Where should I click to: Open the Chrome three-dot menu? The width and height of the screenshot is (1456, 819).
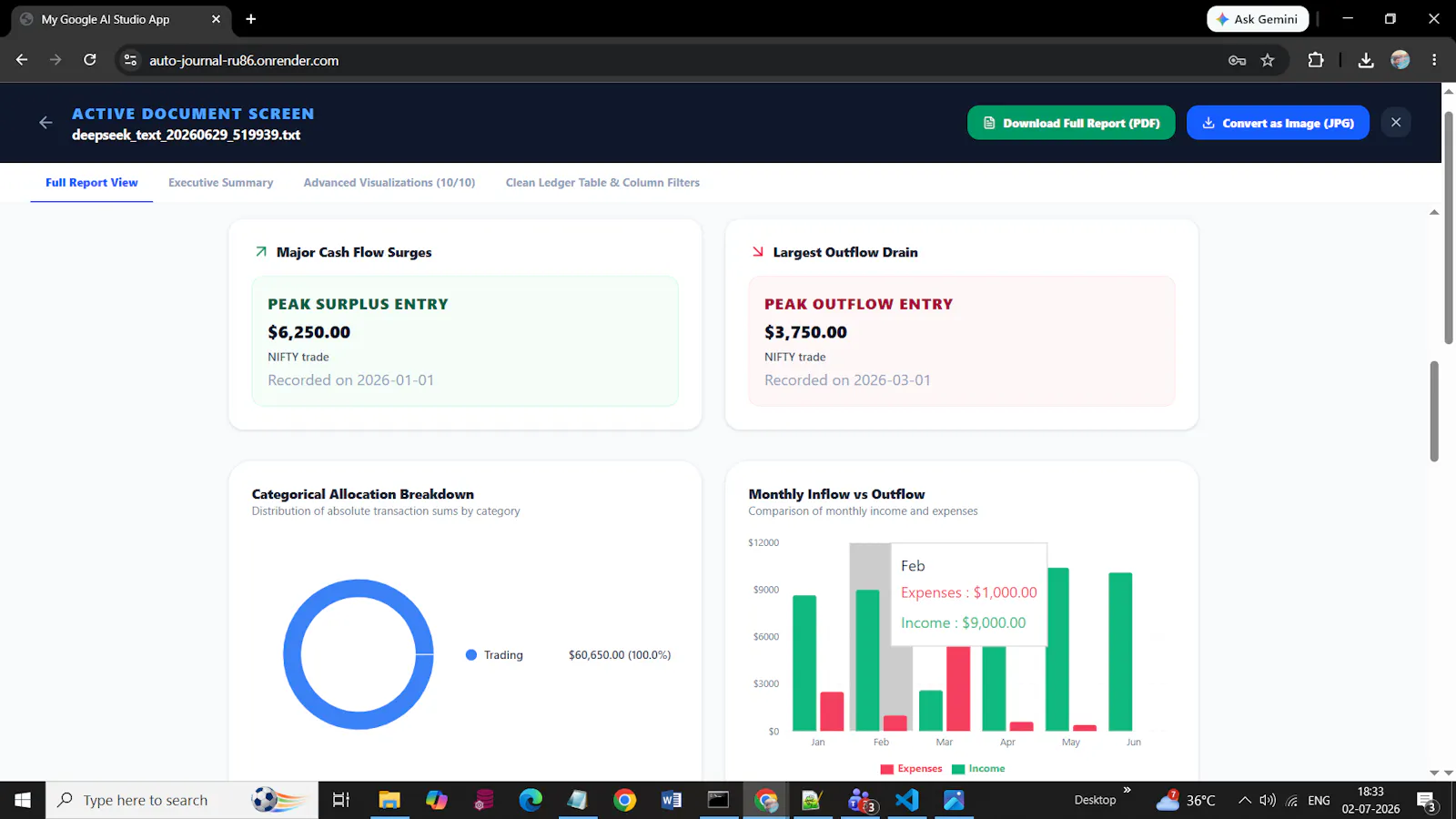[1434, 60]
